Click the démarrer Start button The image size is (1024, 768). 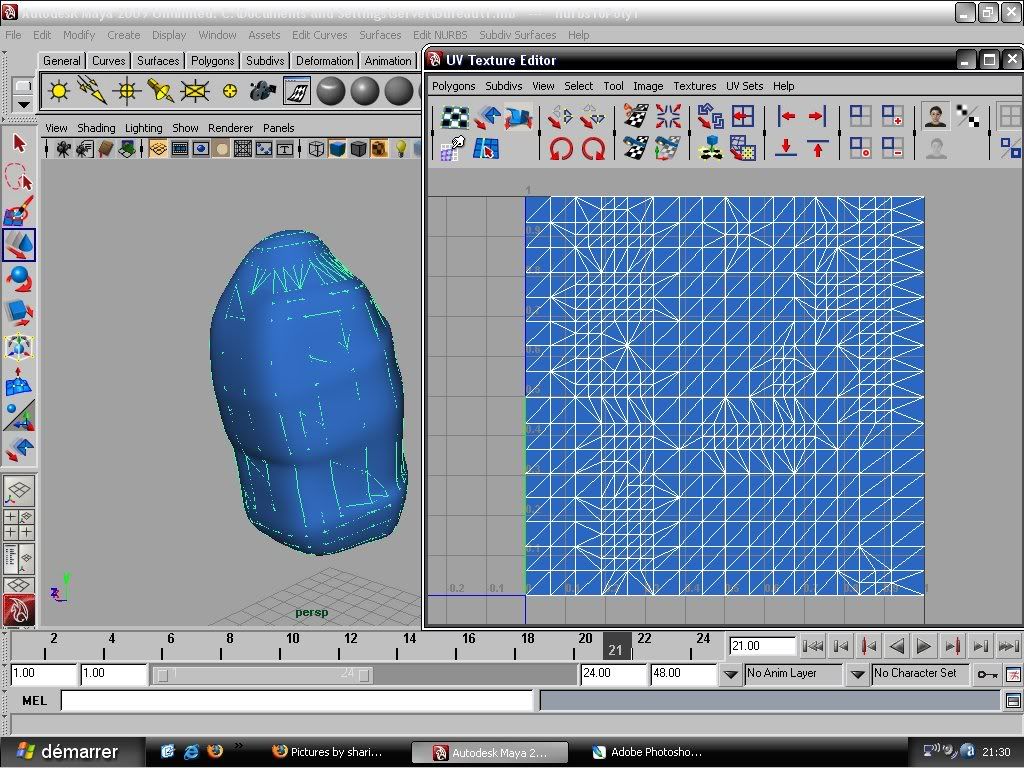coord(68,751)
